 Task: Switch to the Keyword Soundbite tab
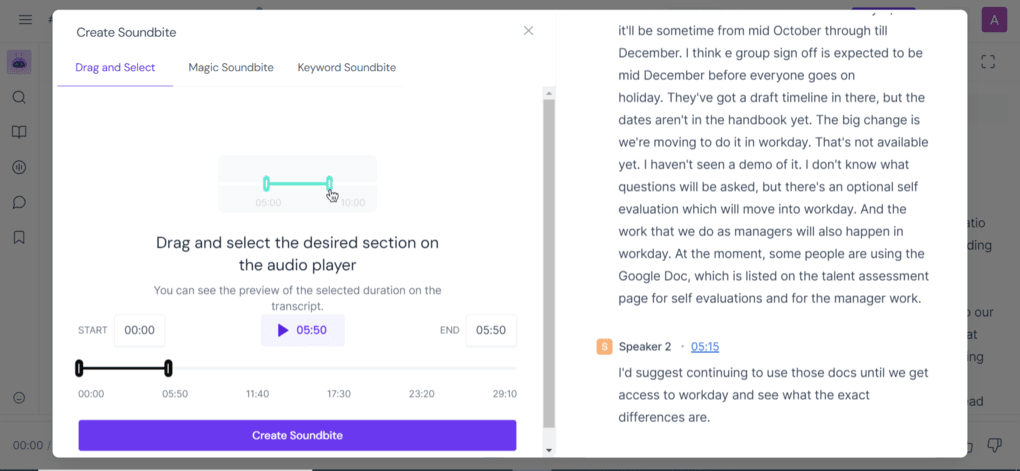pos(346,67)
